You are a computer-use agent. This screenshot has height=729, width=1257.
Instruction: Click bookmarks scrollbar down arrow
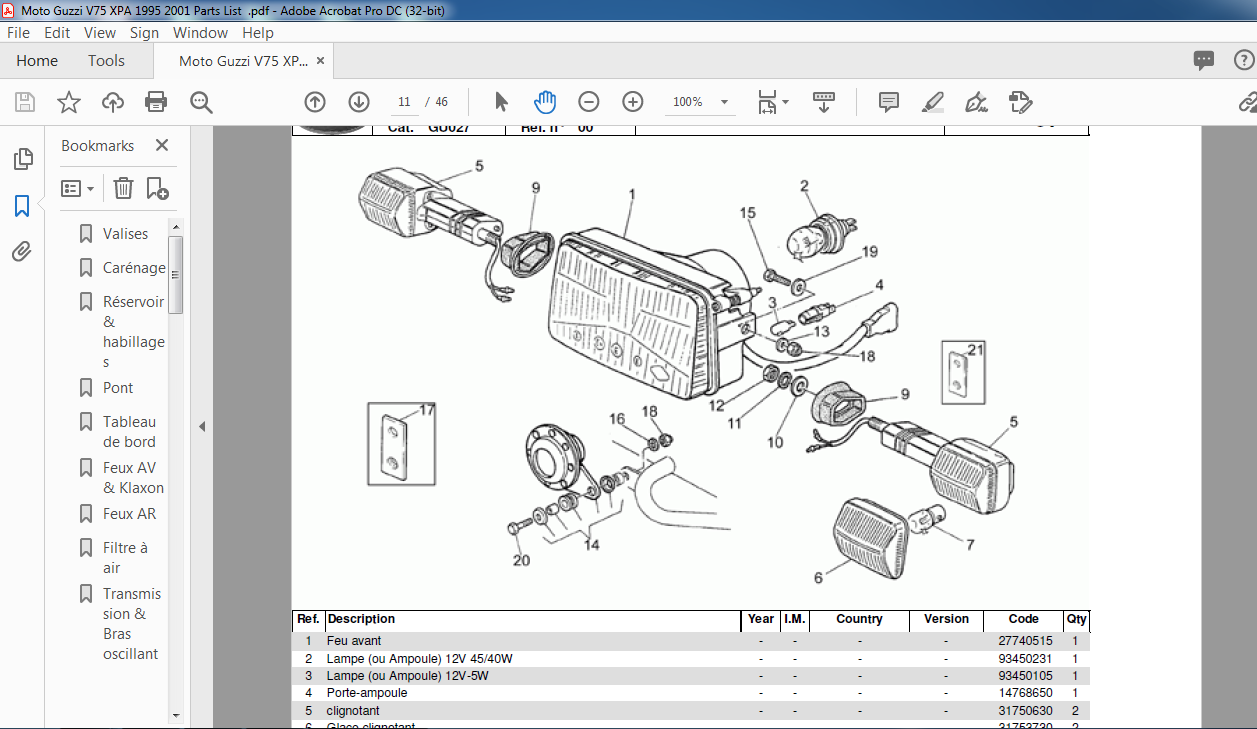pos(176,716)
